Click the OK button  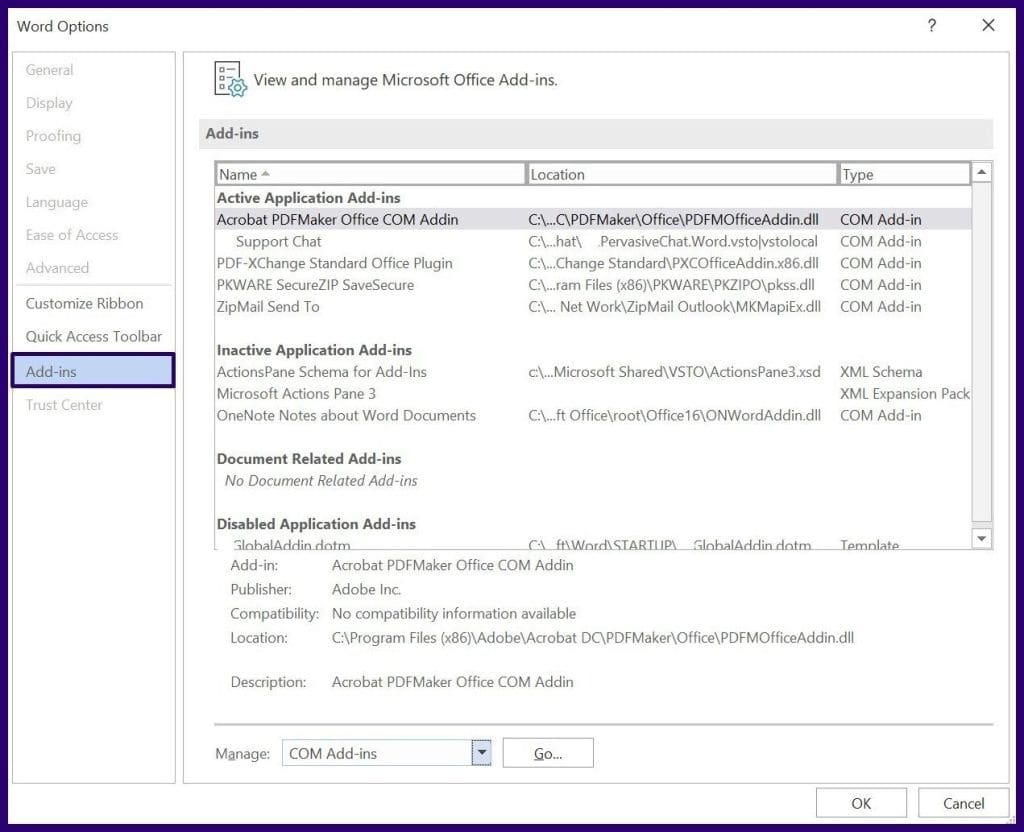[x=861, y=803]
